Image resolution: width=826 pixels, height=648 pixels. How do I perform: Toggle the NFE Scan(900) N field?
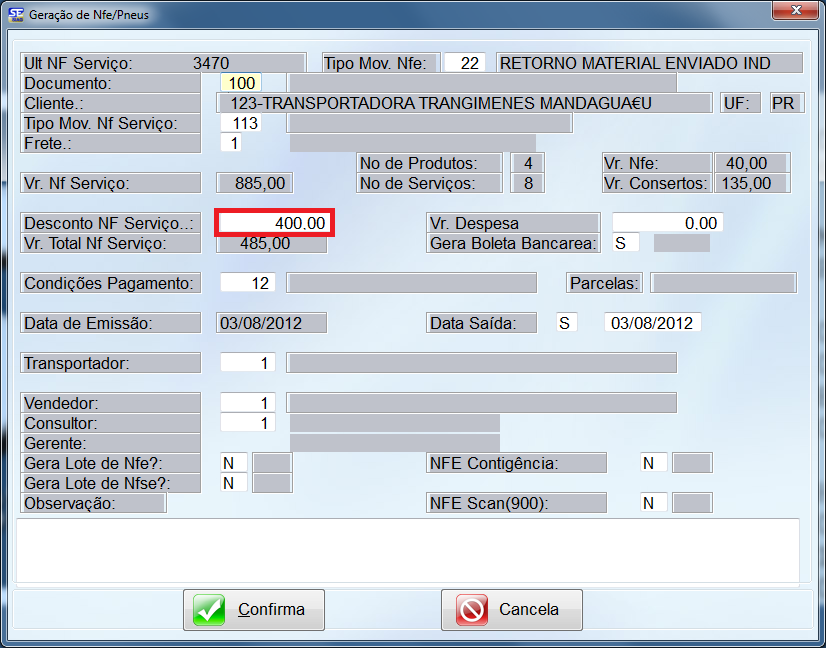tap(653, 503)
